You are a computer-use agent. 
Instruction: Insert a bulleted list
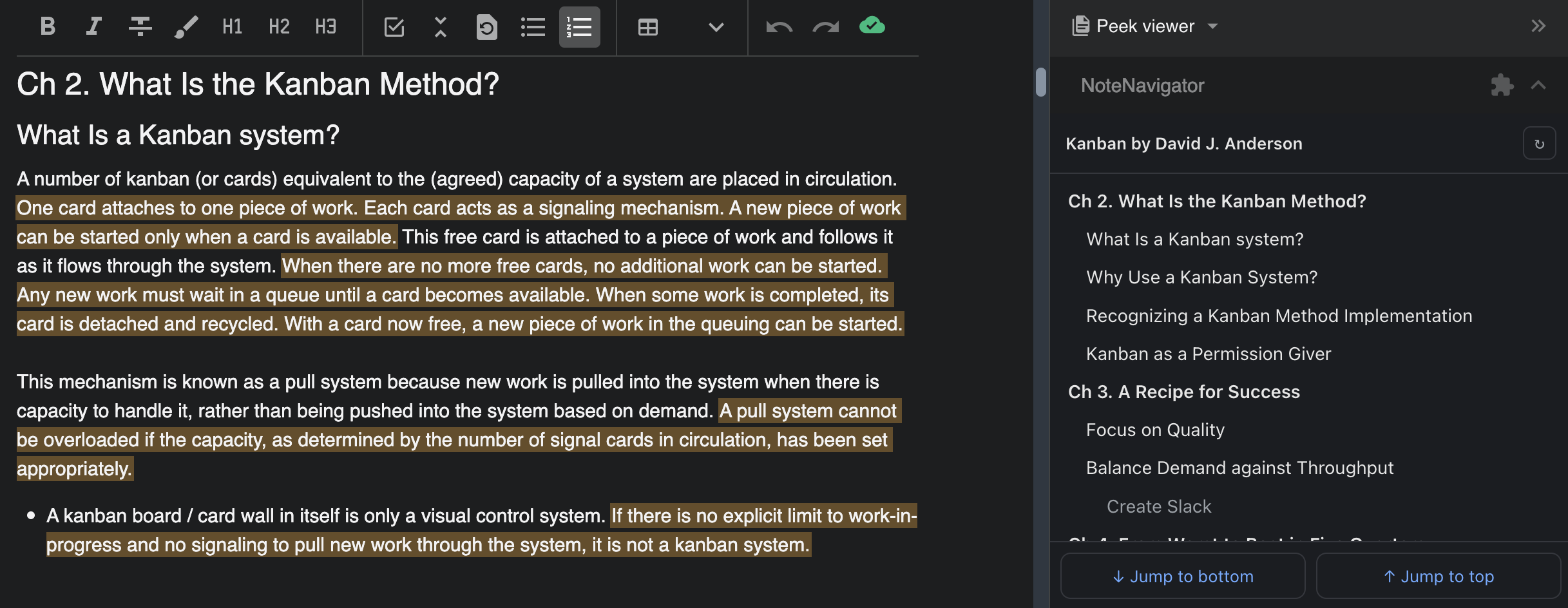point(533,27)
